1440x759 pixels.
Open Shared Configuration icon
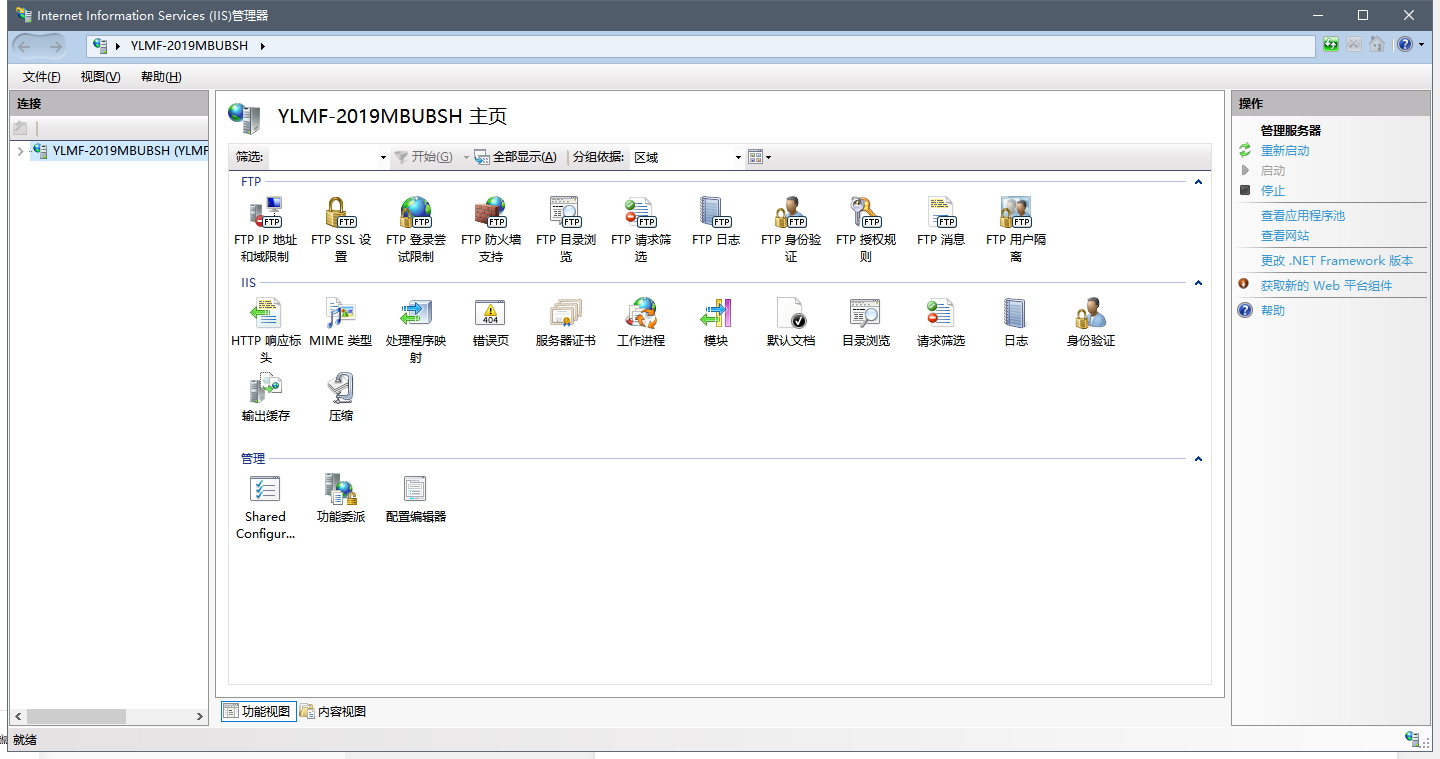[x=265, y=507]
